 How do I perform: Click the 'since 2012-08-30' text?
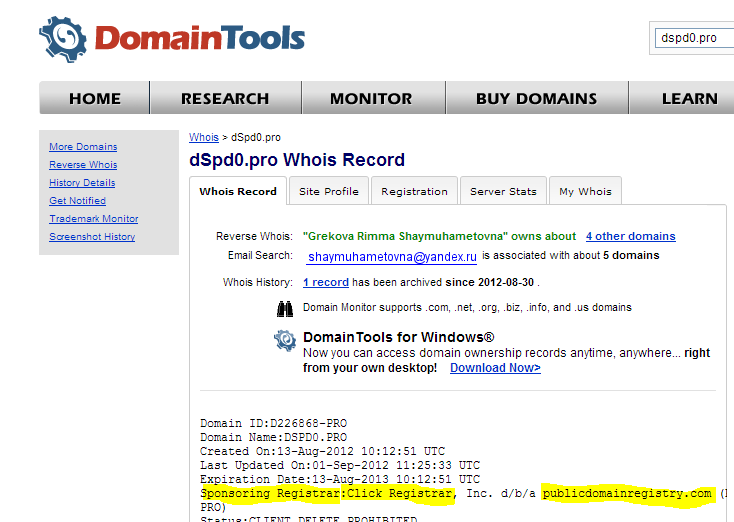coord(490,282)
